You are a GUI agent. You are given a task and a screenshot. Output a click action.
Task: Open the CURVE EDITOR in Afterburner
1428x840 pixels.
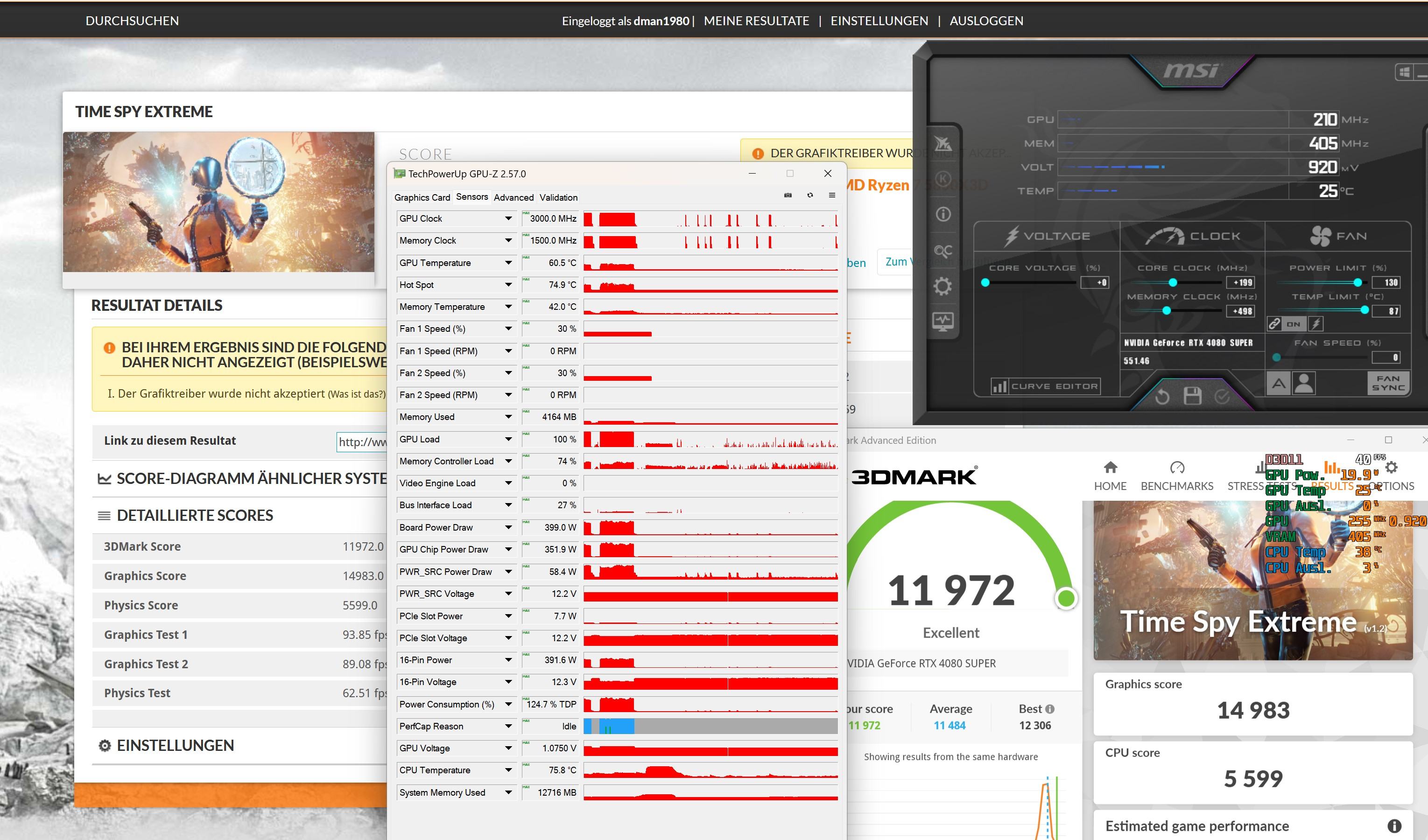tap(1046, 386)
